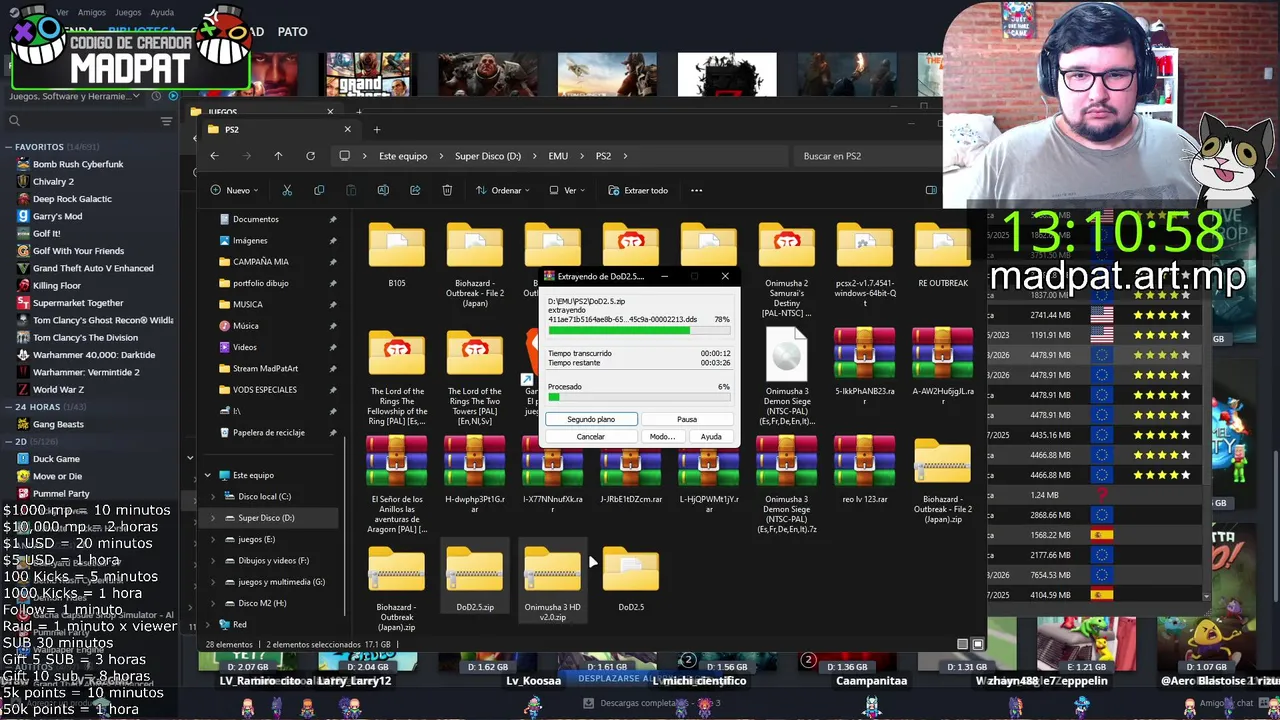Collapse the Este equipo tree node
1280x720 pixels.
click(x=208, y=475)
